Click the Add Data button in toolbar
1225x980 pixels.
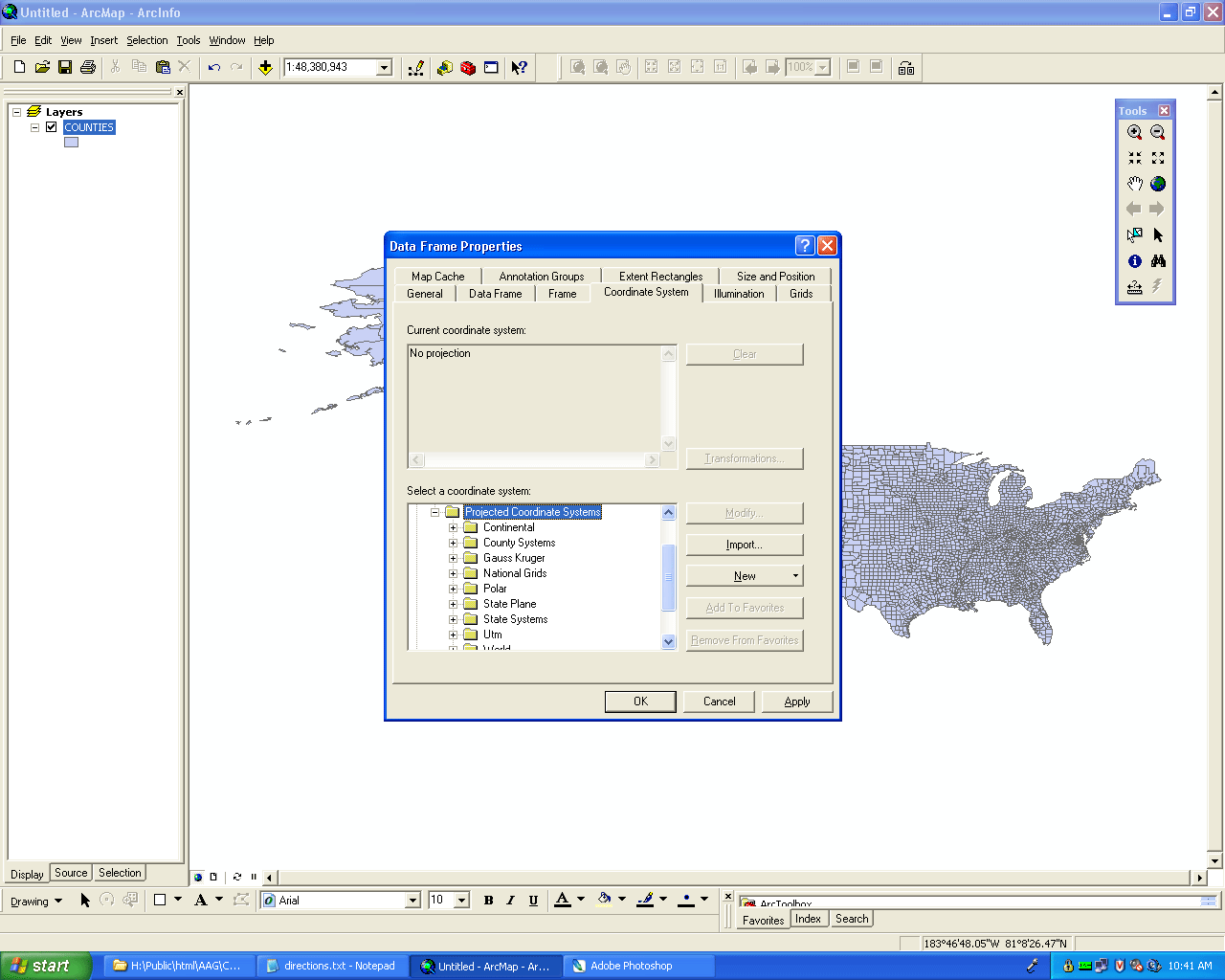pyautogui.click(x=265, y=67)
